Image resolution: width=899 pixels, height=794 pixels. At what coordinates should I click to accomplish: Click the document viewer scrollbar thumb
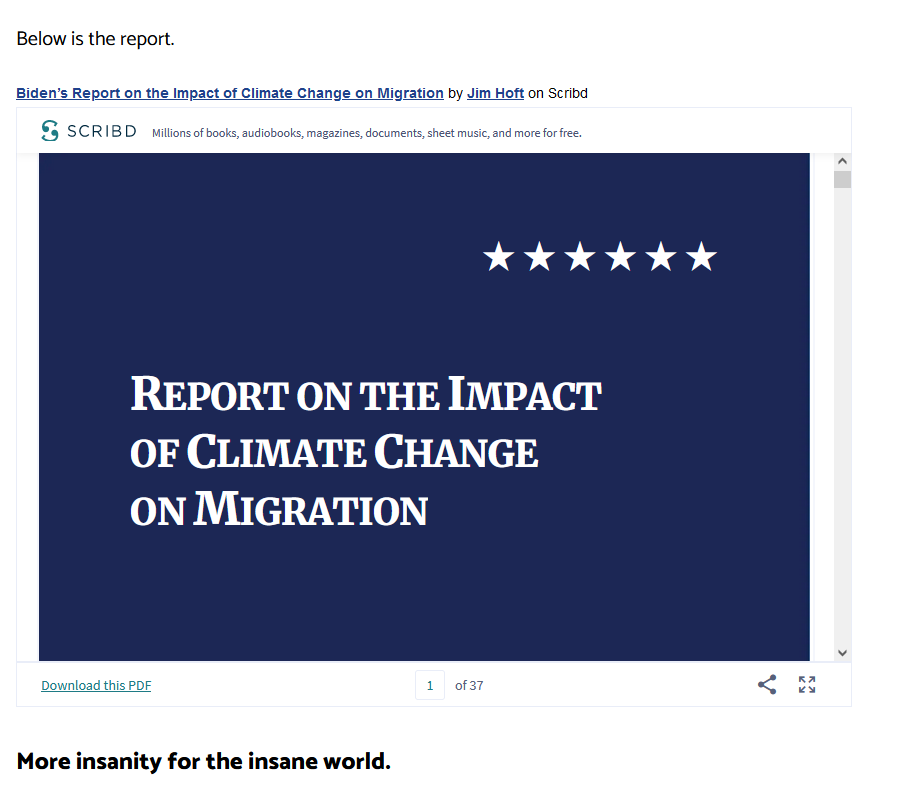[842, 179]
